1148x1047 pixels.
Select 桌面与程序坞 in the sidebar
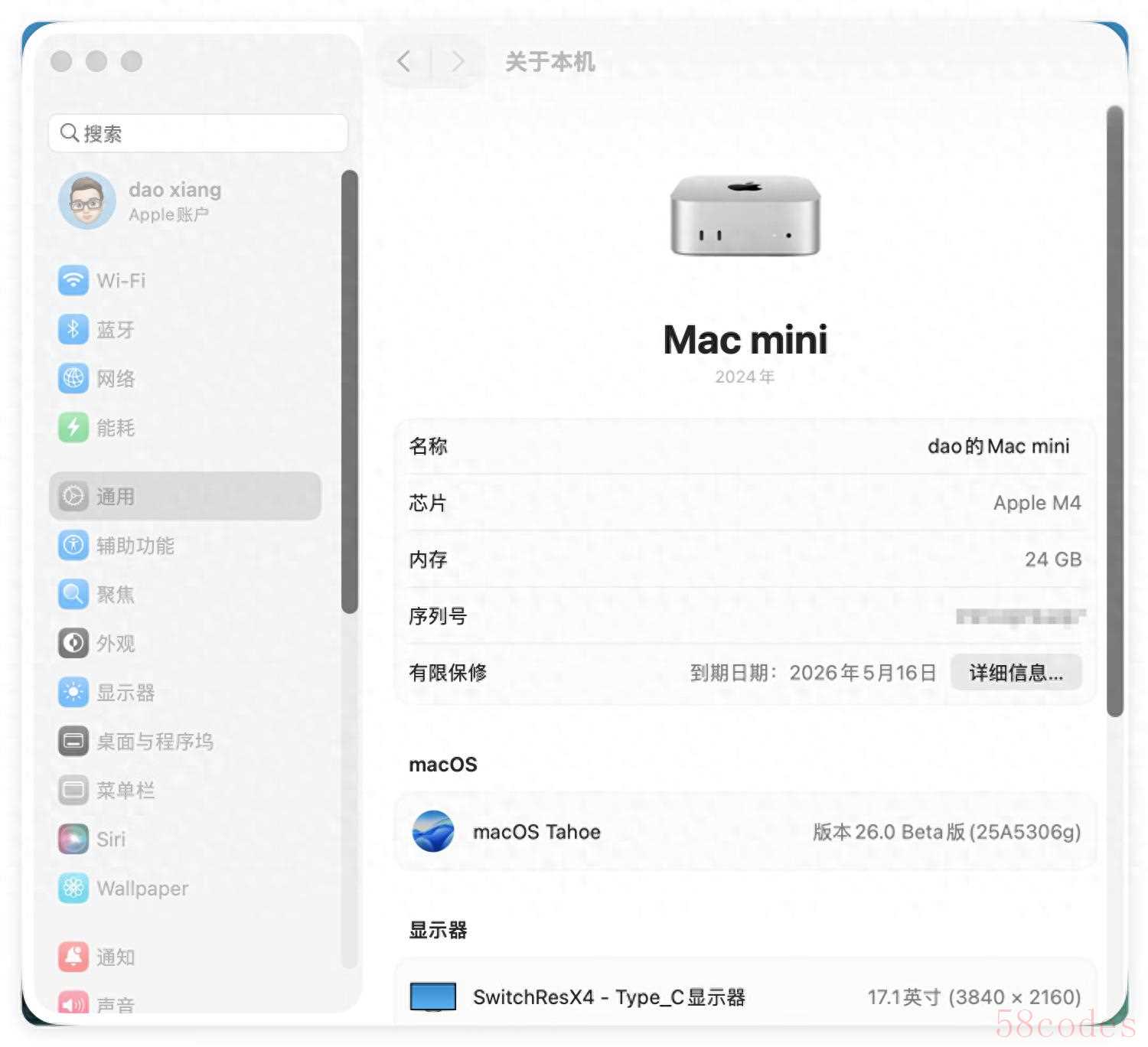[x=155, y=742]
